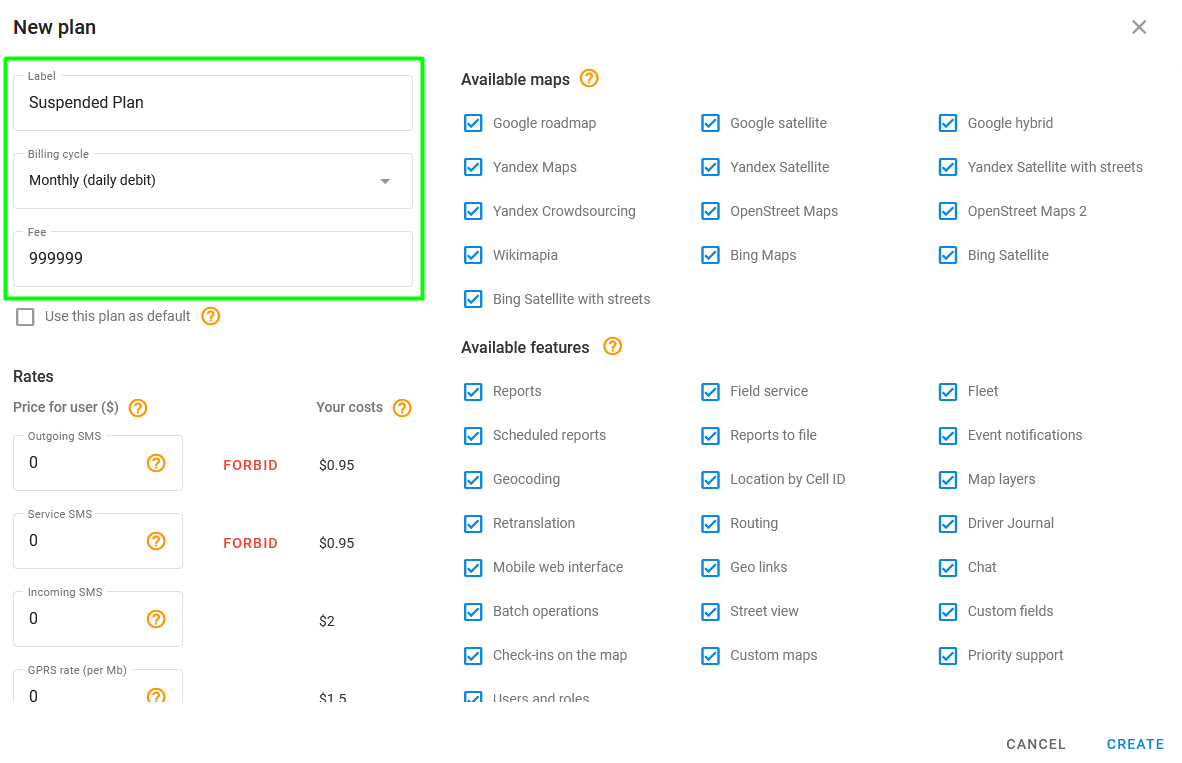The height and width of the screenshot is (763, 1182).
Task: Click the CANCEL button
Action: pos(1036,744)
